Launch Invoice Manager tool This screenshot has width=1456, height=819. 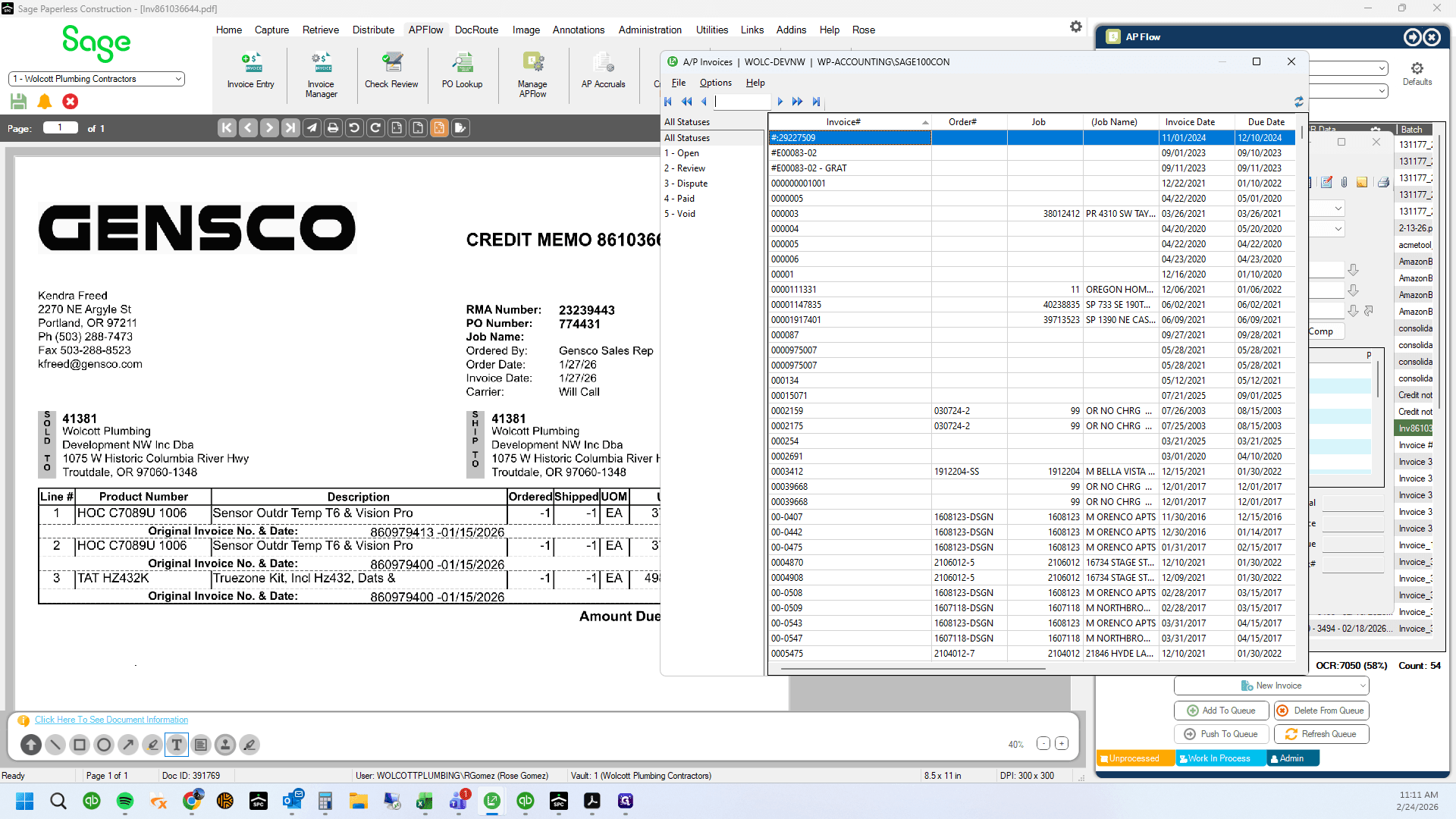pyautogui.click(x=322, y=75)
